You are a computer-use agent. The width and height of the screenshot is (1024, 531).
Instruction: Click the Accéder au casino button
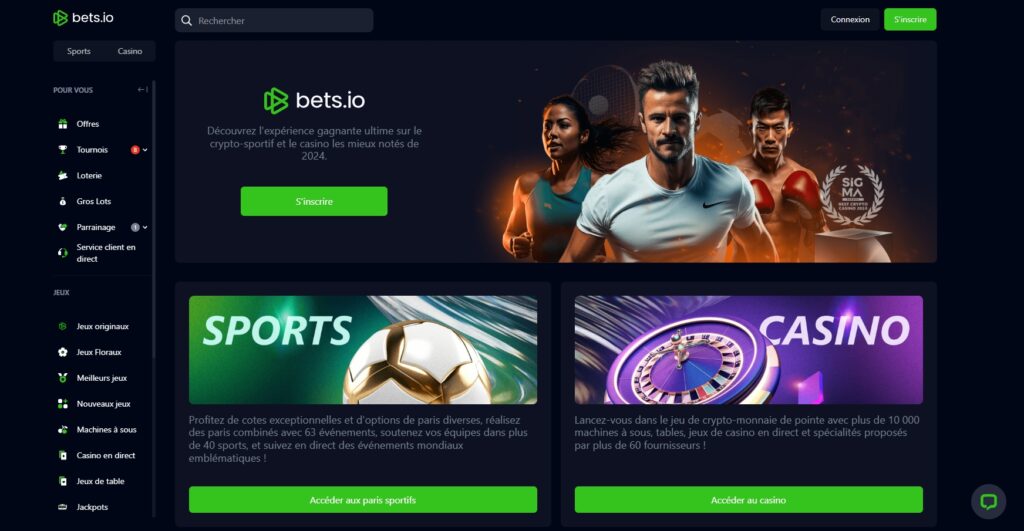748,500
